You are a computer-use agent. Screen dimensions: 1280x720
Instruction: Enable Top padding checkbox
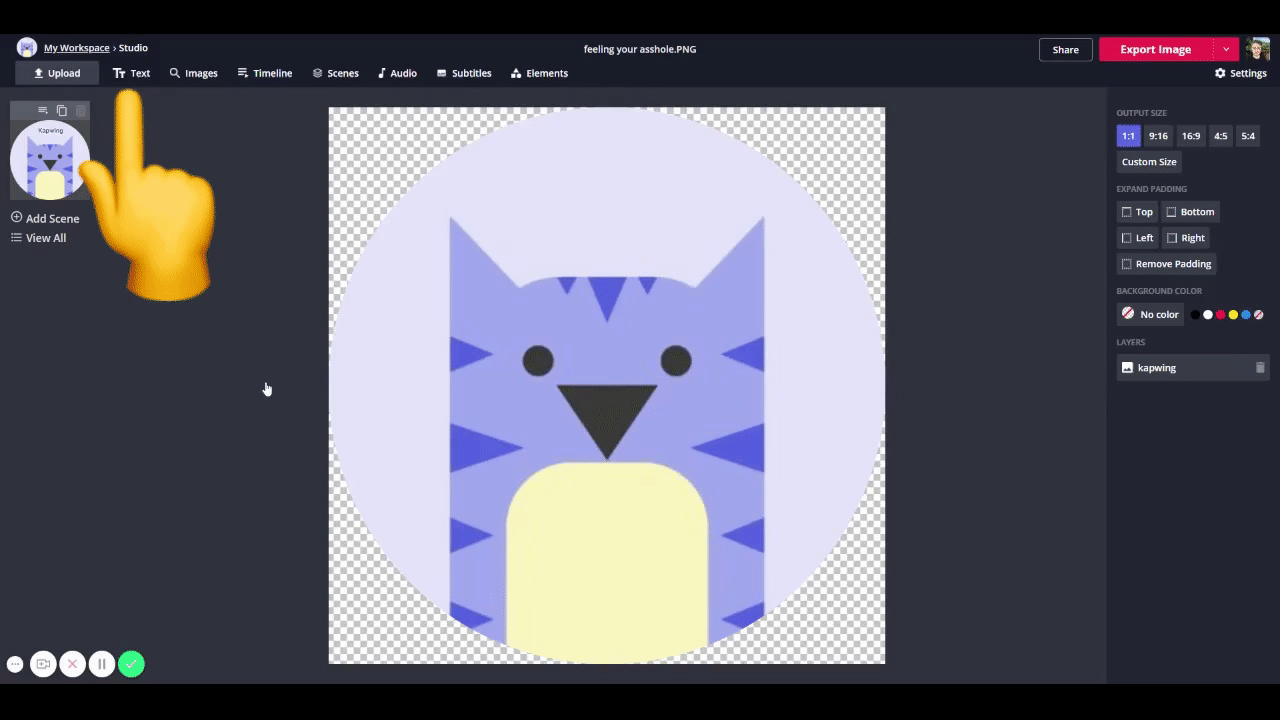pyautogui.click(x=1127, y=212)
